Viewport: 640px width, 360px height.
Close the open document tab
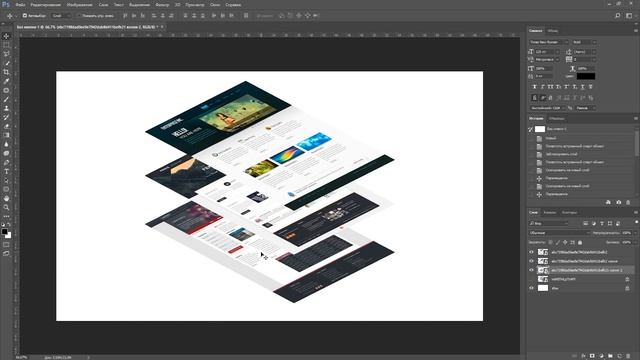(162, 27)
